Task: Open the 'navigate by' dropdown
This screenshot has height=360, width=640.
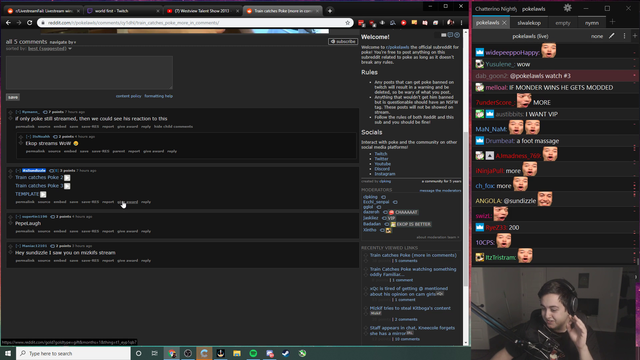Action: pyautogui.click(x=63, y=42)
